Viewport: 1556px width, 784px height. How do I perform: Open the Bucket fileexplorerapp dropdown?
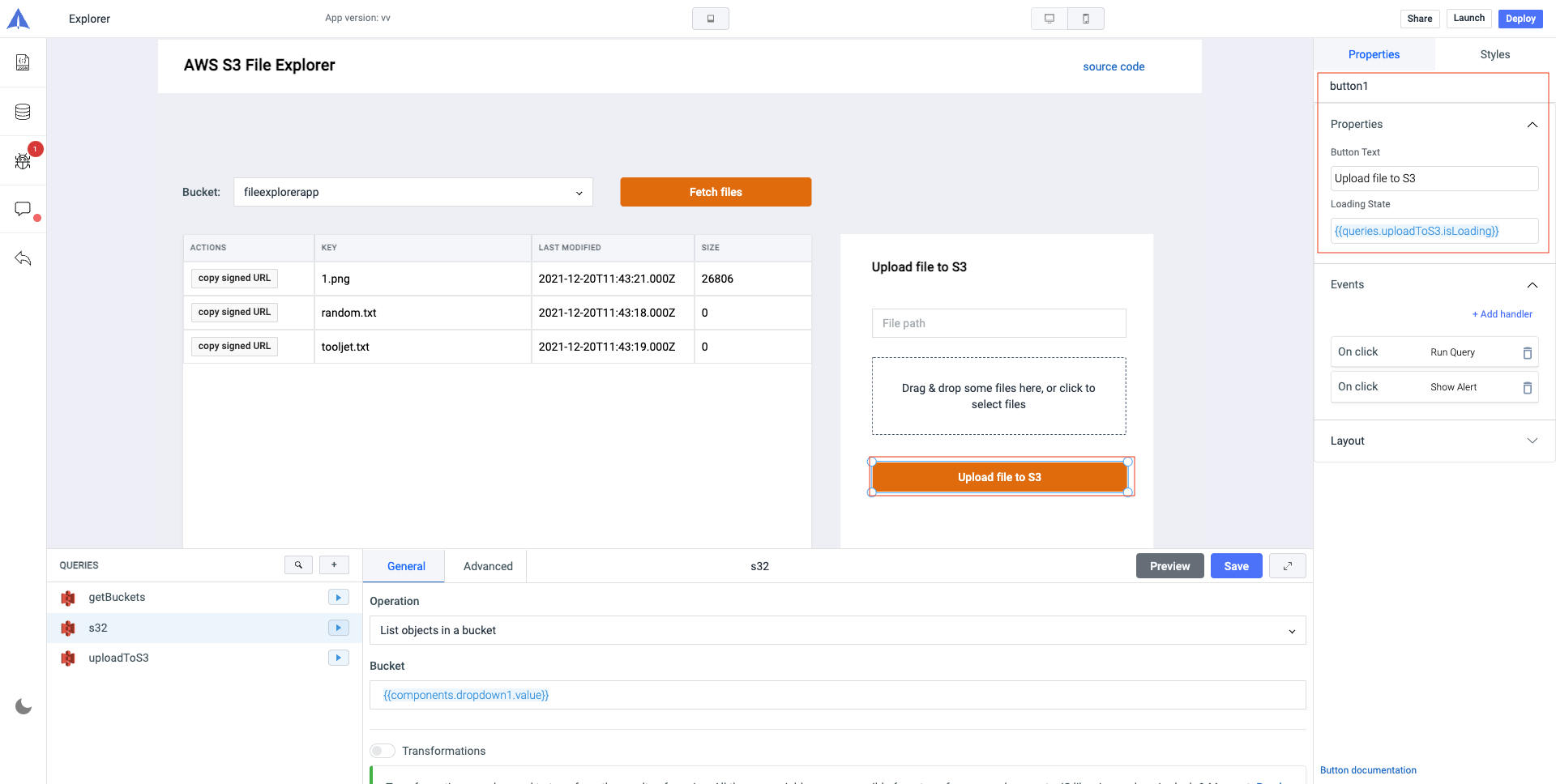coord(413,193)
